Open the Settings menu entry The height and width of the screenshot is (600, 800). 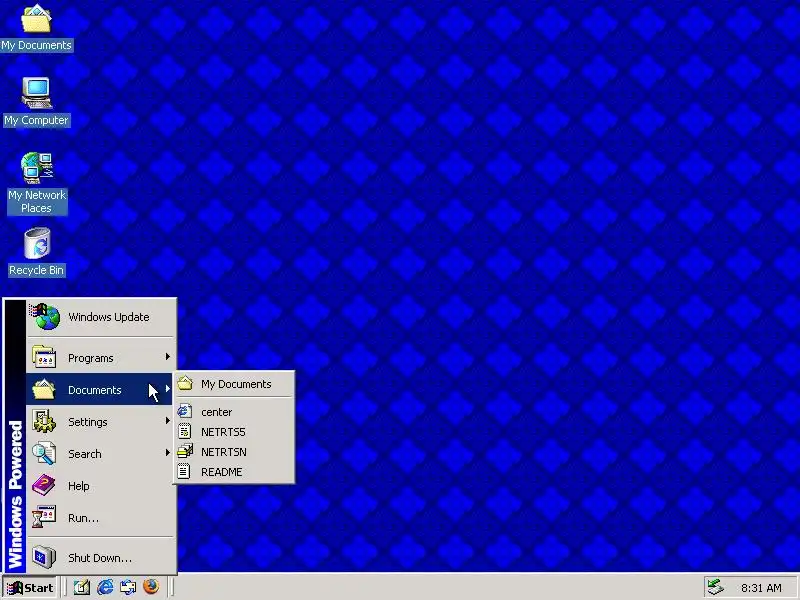click(x=100, y=421)
